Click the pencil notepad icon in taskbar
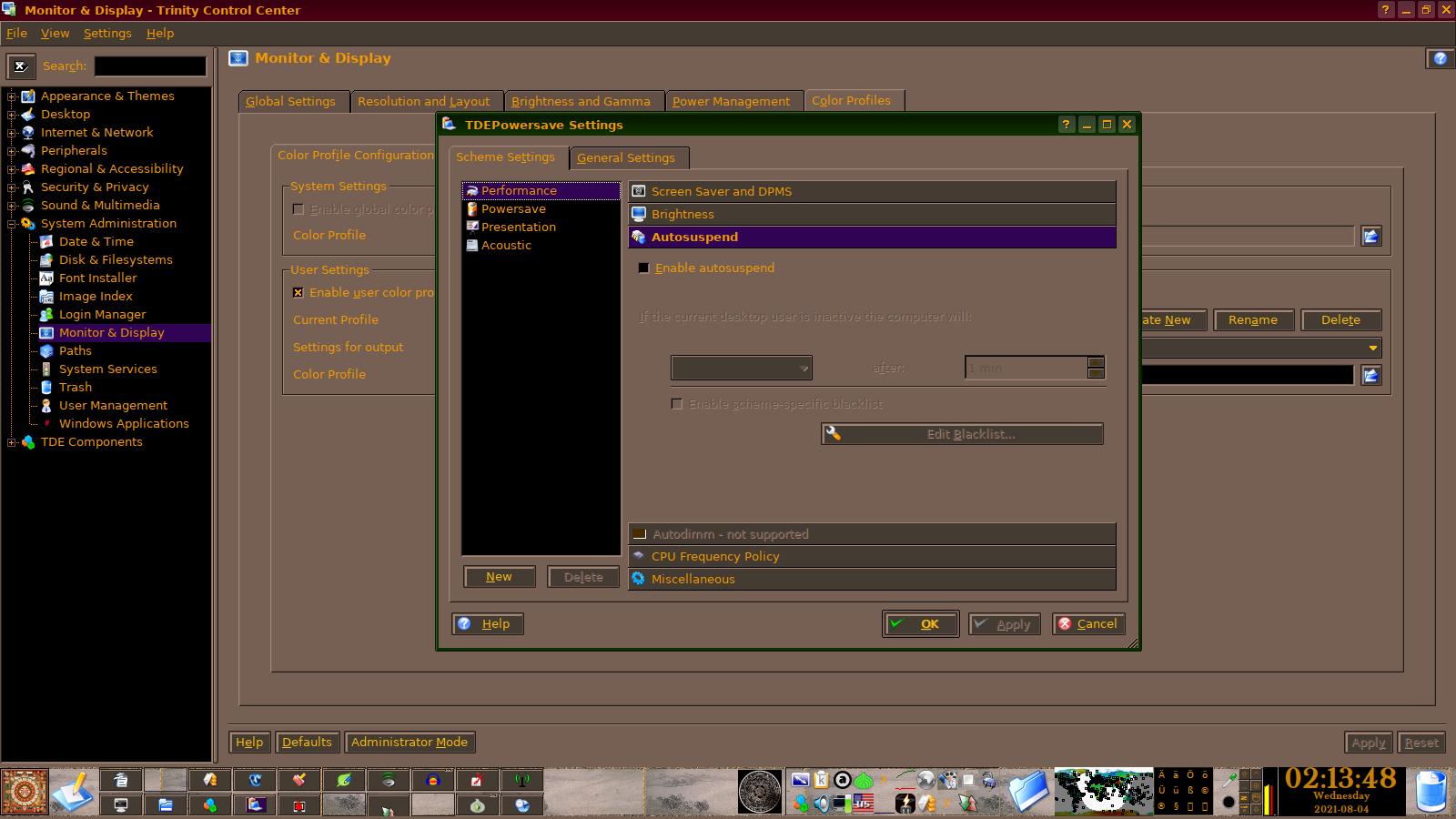This screenshot has height=819, width=1456. point(73,793)
